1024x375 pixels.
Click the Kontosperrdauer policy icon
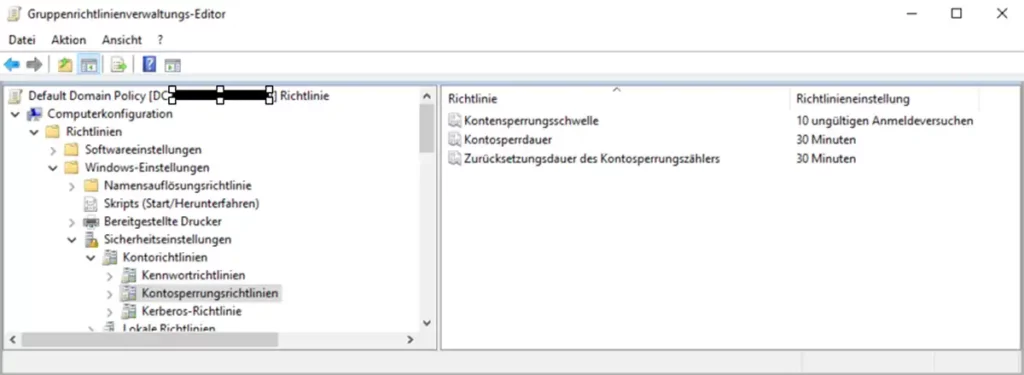(x=455, y=140)
